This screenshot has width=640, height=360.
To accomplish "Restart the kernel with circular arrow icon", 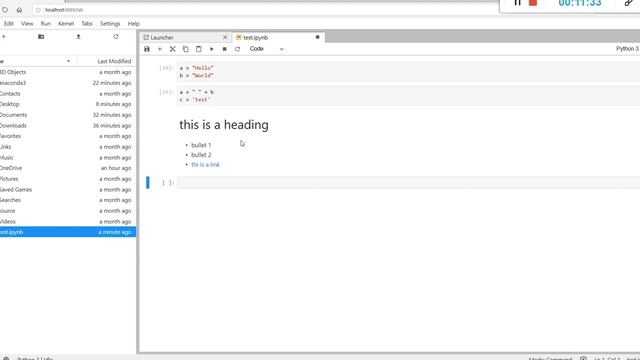I will 238,49.
